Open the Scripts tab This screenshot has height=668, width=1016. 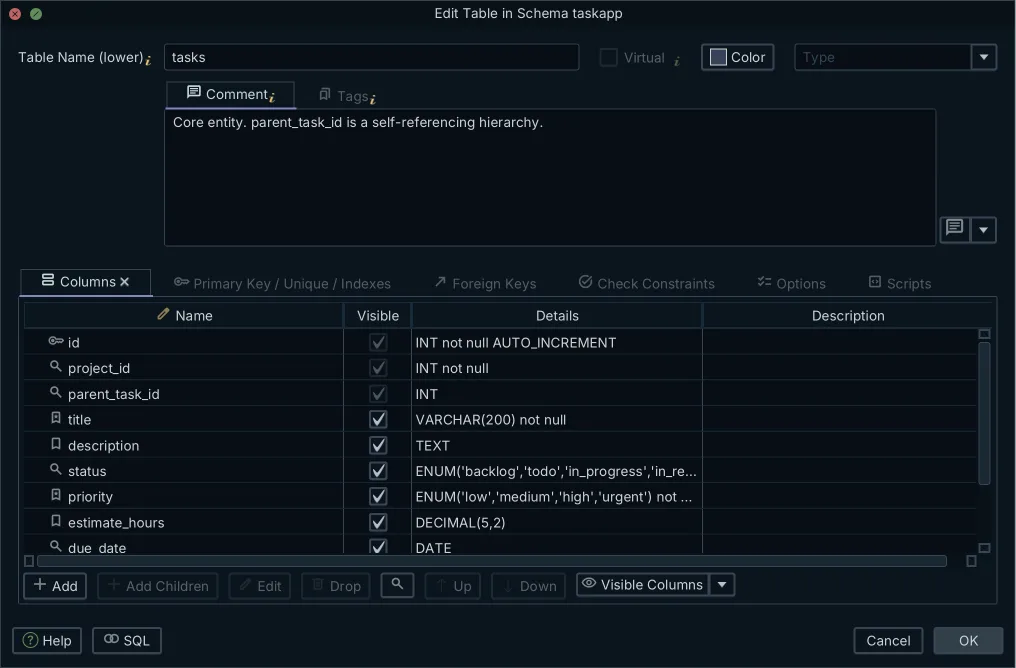click(x=899, y=283)
